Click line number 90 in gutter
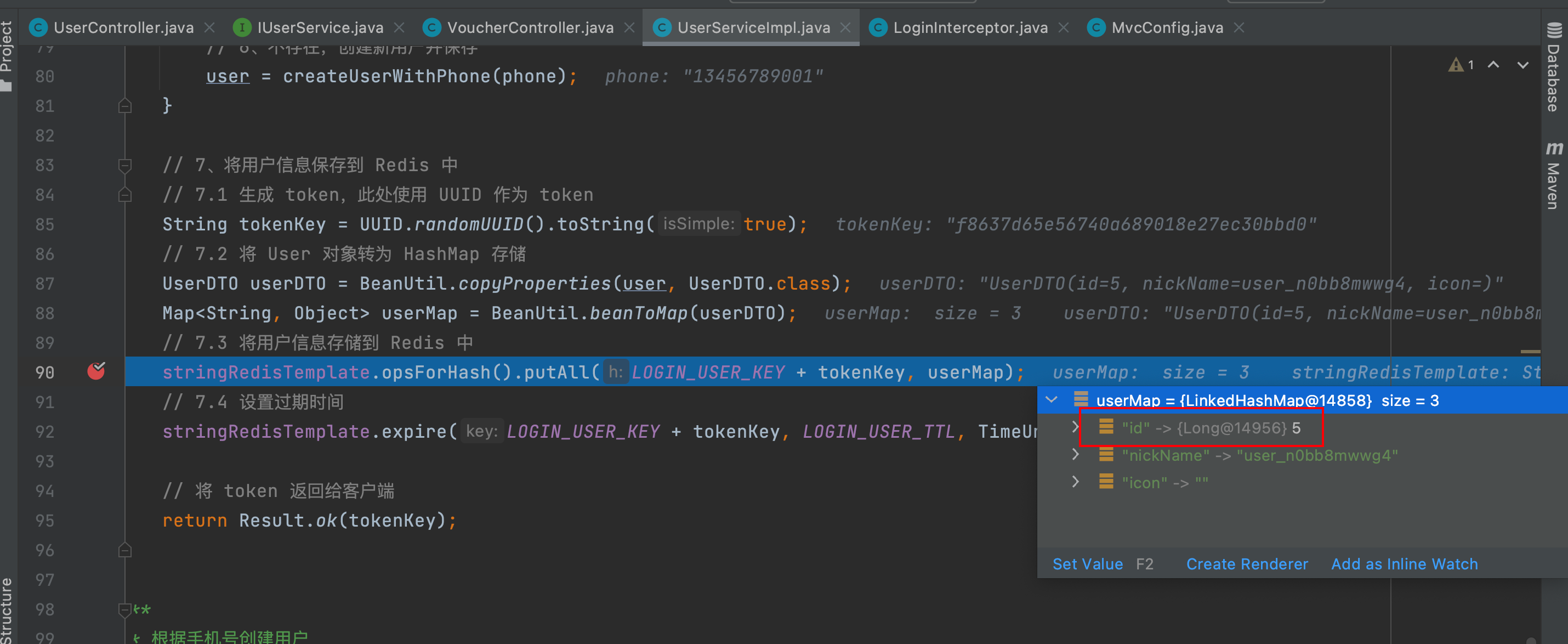Screen dimensions: 1568x644 [x=44, y=372]
